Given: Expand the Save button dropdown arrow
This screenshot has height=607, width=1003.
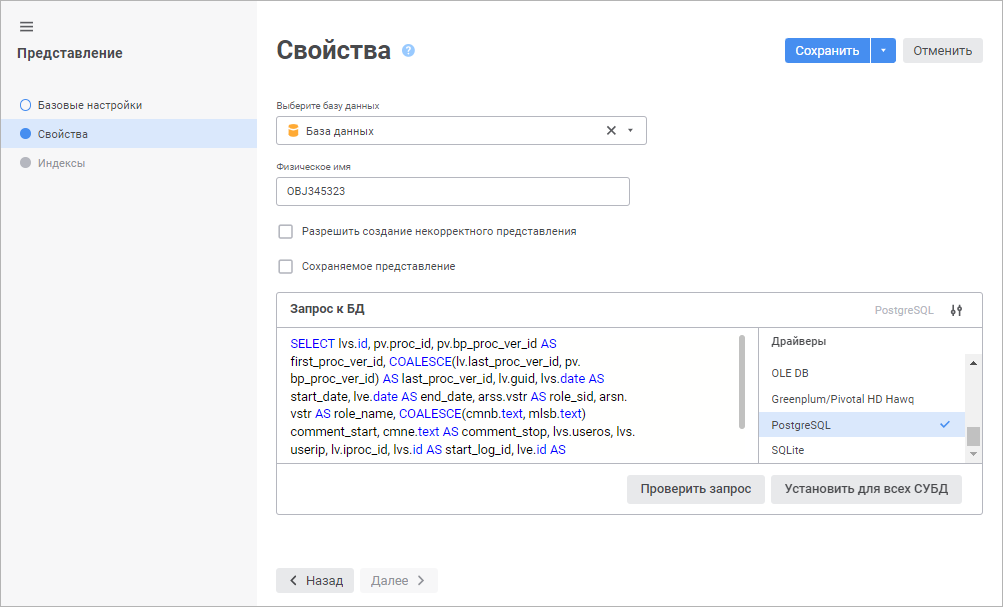Looking at the screenshot, I should 883,51.
